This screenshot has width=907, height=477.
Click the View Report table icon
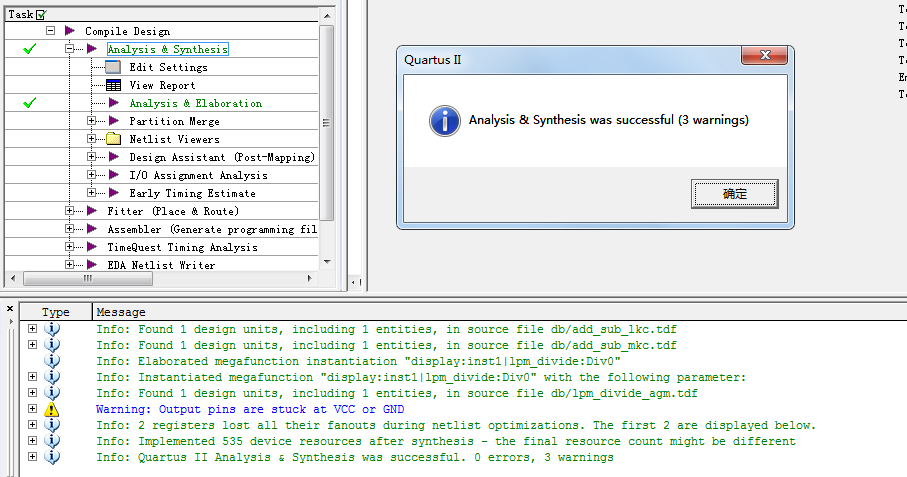[113, 85]
